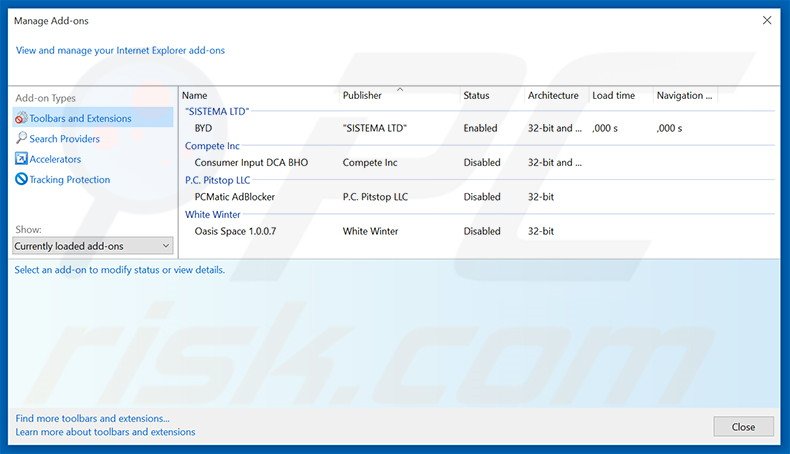The height and width of the screenshot is (454, 790).
Task: Close the Manage Add-ons window with X
Action: tap(767, 20)
